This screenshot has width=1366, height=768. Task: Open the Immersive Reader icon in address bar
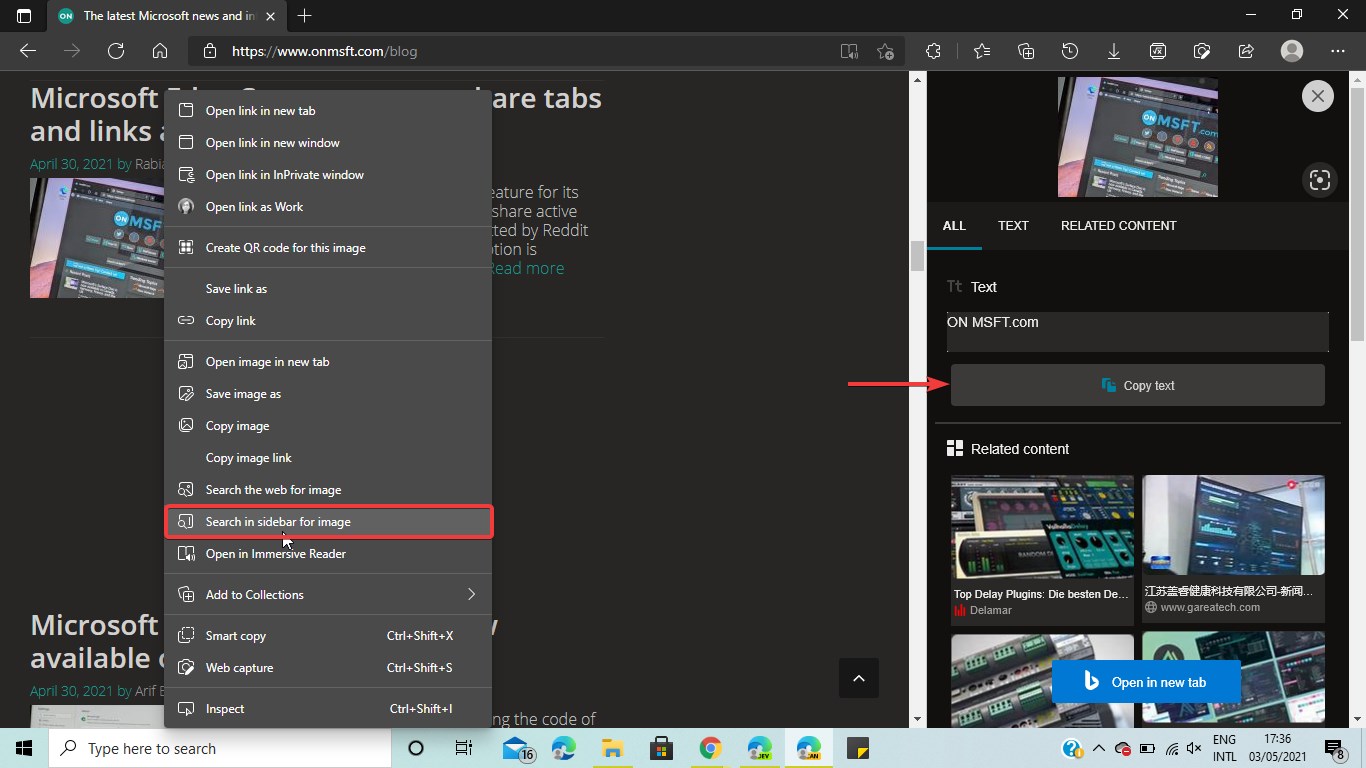[x=849, y=51]
